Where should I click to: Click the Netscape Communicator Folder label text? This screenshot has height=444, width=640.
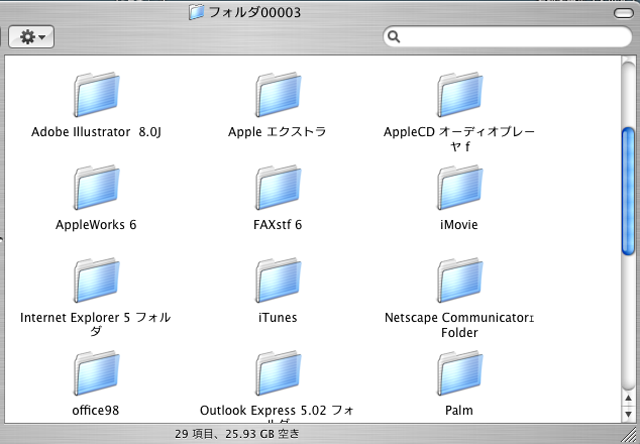point(459,325)
